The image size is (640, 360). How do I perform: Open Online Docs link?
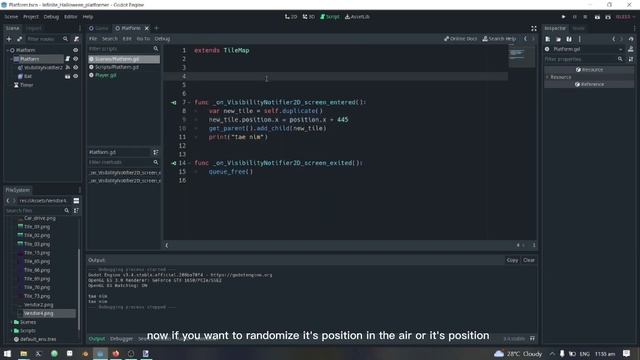point(460,39)
